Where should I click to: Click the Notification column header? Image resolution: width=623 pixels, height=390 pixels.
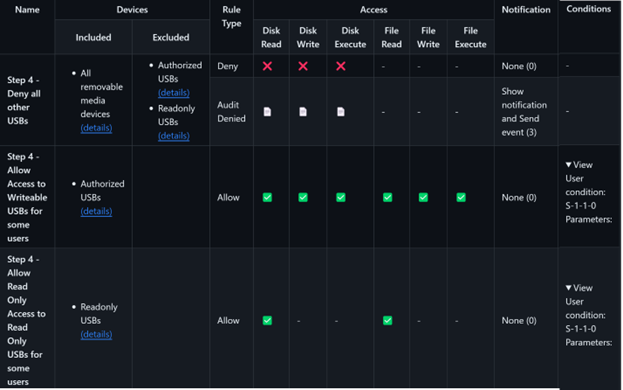click(526, 10)
